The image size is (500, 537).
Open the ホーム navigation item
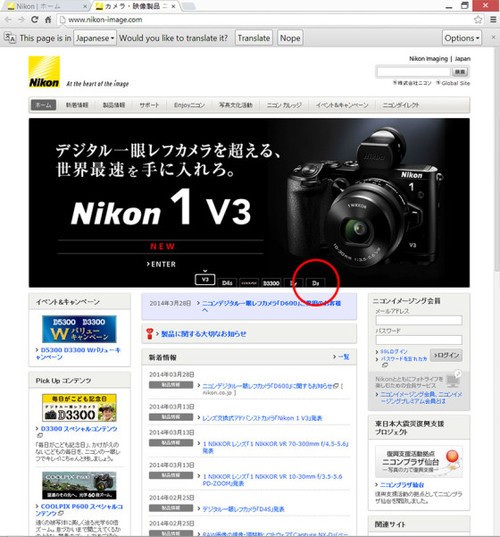pos(43,105)
